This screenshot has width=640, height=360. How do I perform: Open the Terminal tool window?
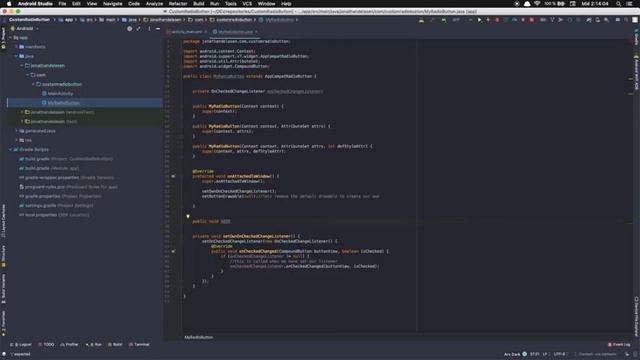click(x=139, y=344)
